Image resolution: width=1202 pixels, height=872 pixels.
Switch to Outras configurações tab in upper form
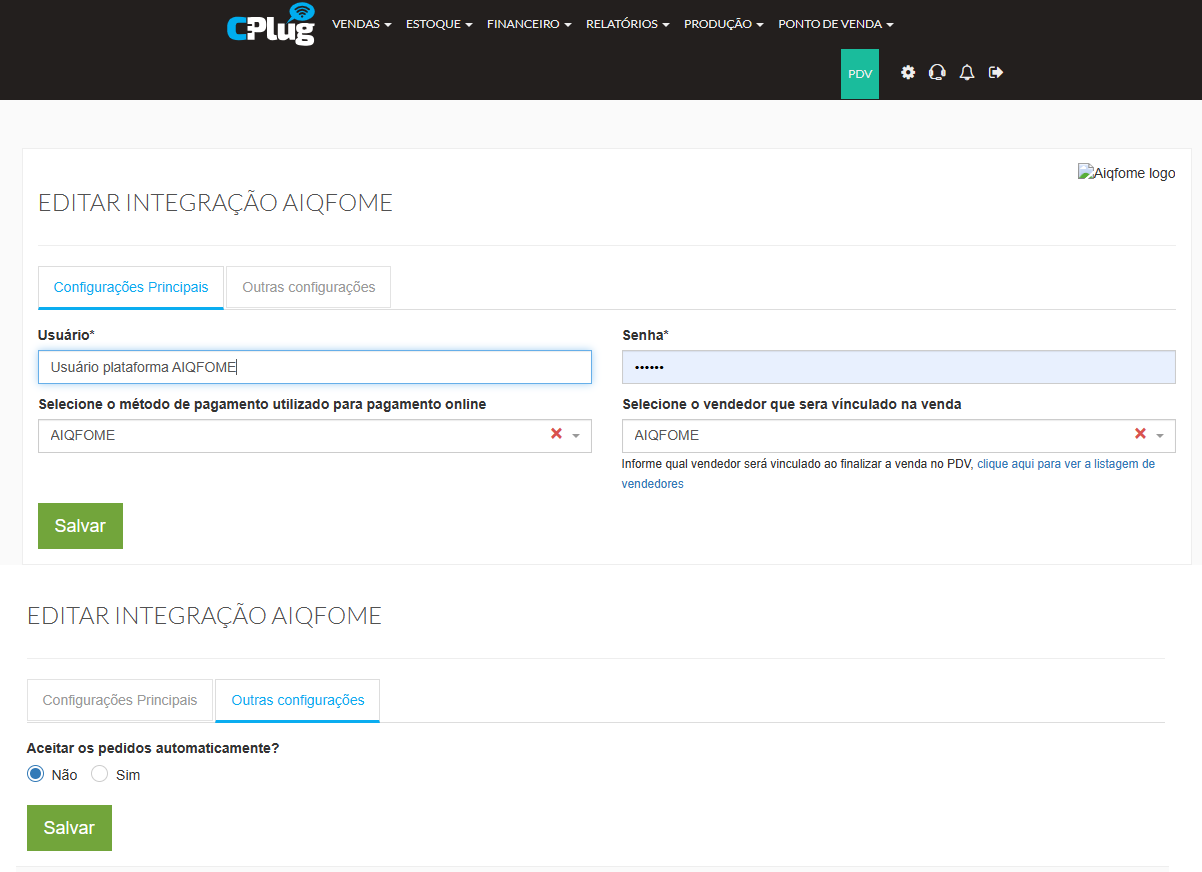[x=308, y=287]
